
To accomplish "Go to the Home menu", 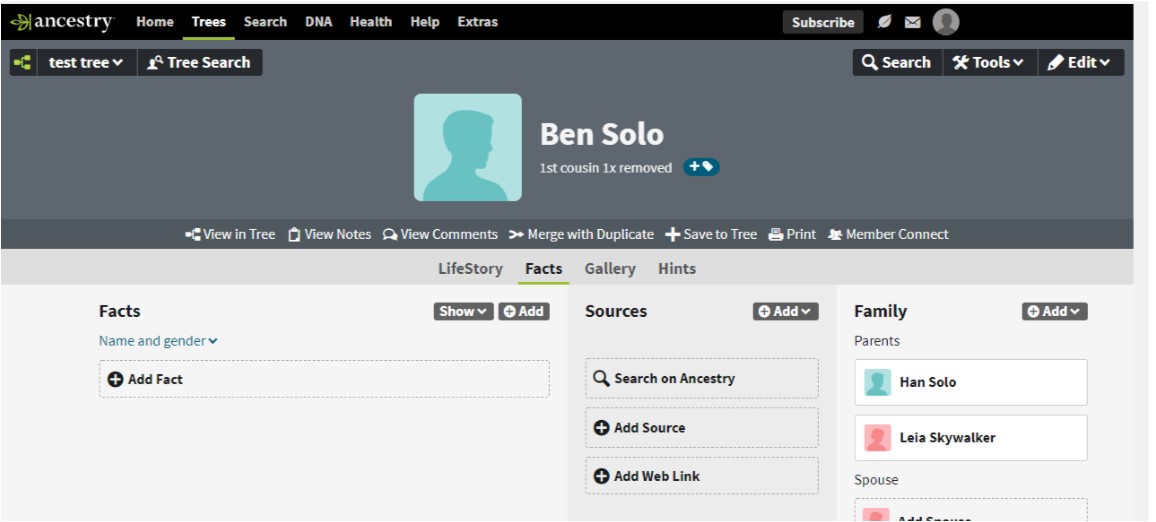I will 155,22.
